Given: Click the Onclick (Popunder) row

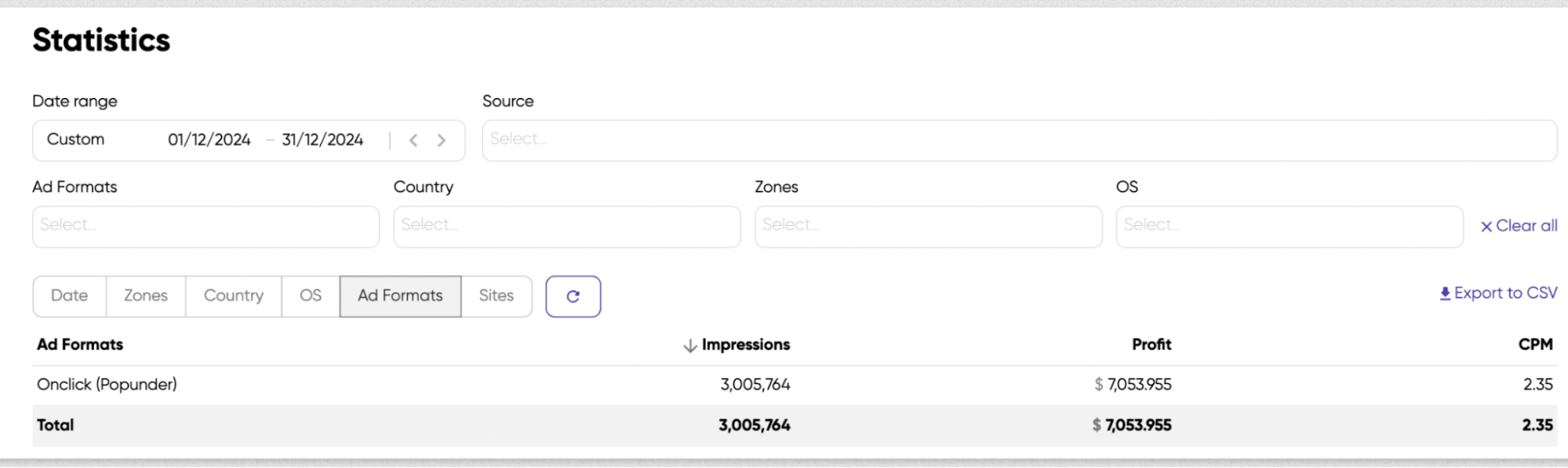Looking at the screenshot, I should (x=107, y=385).
